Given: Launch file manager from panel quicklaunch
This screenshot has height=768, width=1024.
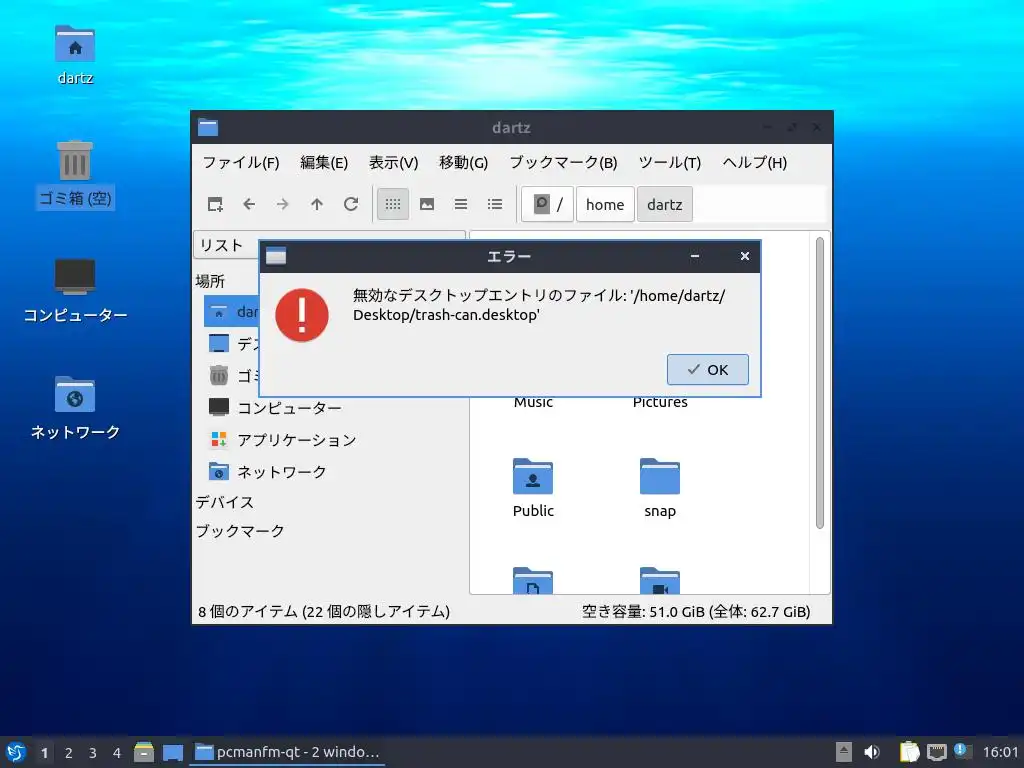Looking at the screenshot, I should click(144, 752).
